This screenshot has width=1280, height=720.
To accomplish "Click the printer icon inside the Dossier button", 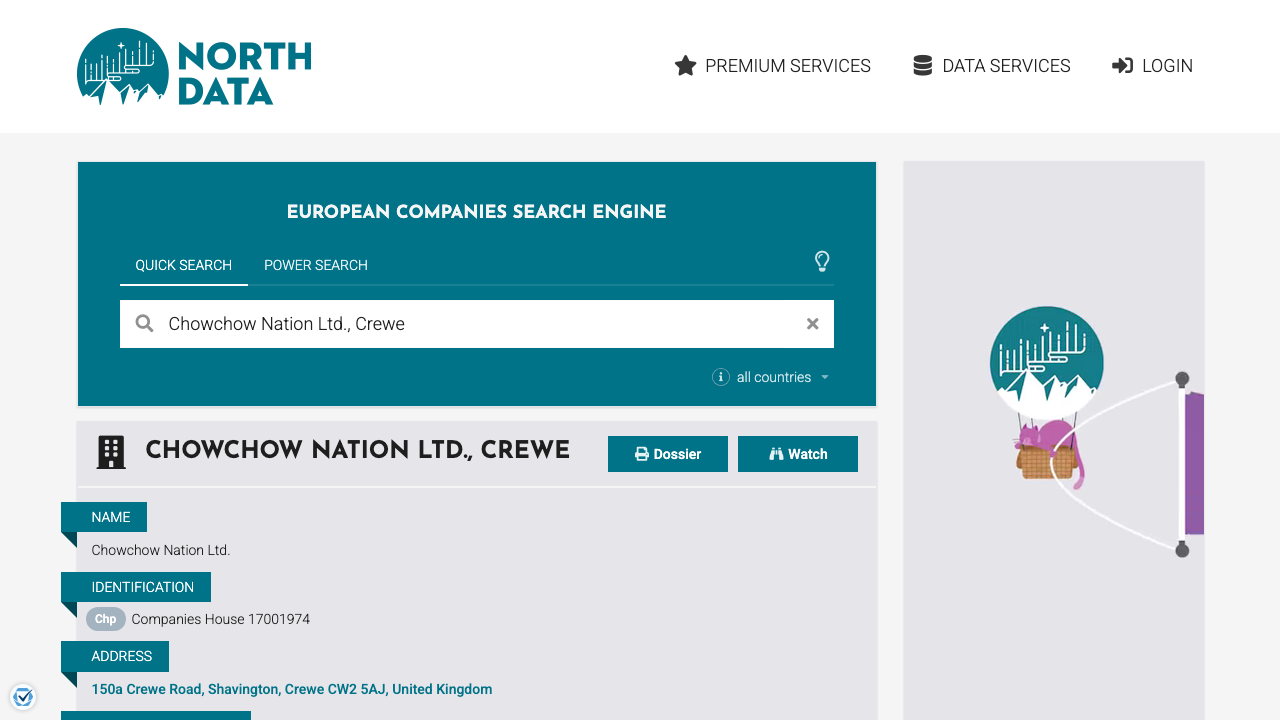I will 641,453.
